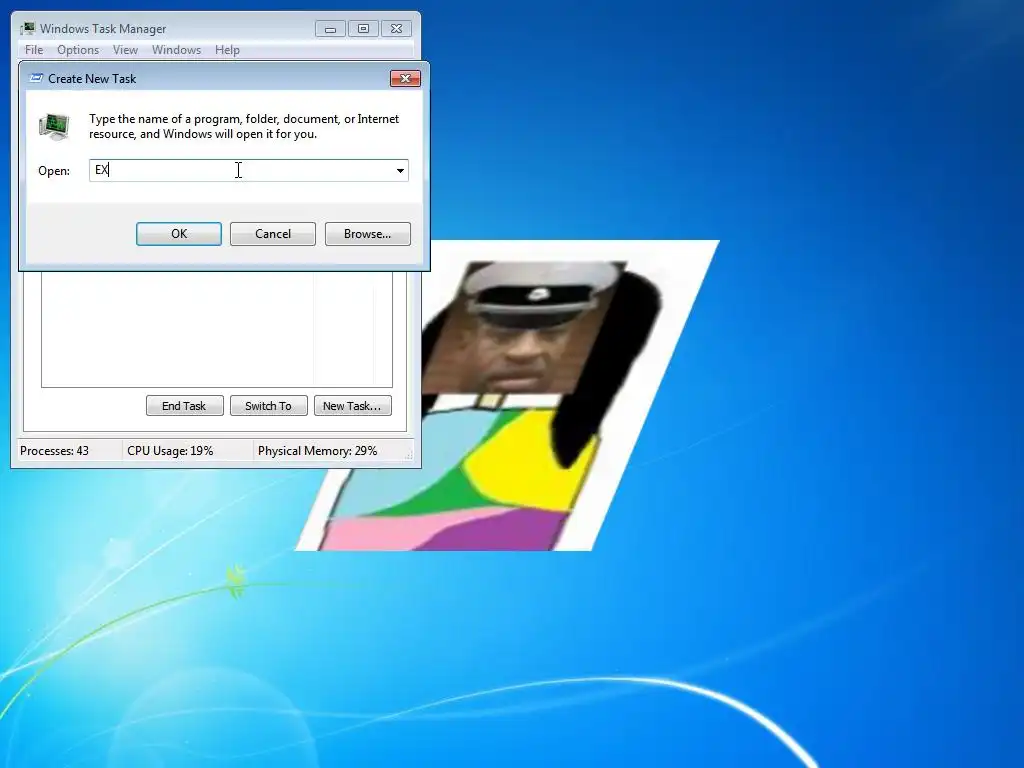This screenshot has width=1024, height=768.
Task: Click End Task button in Task Manager
Action: [x=184, y=406]
